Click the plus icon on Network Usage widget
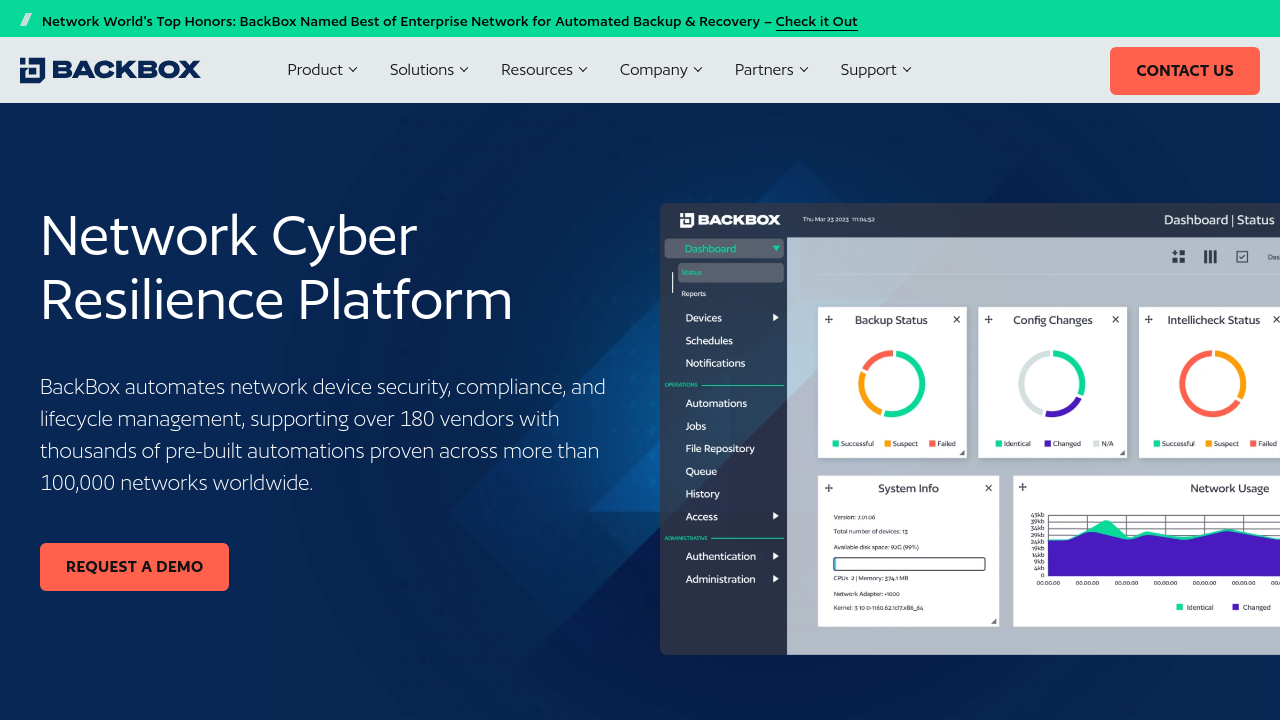The width and height of the screenshot is (1280, 720). 1023,488
